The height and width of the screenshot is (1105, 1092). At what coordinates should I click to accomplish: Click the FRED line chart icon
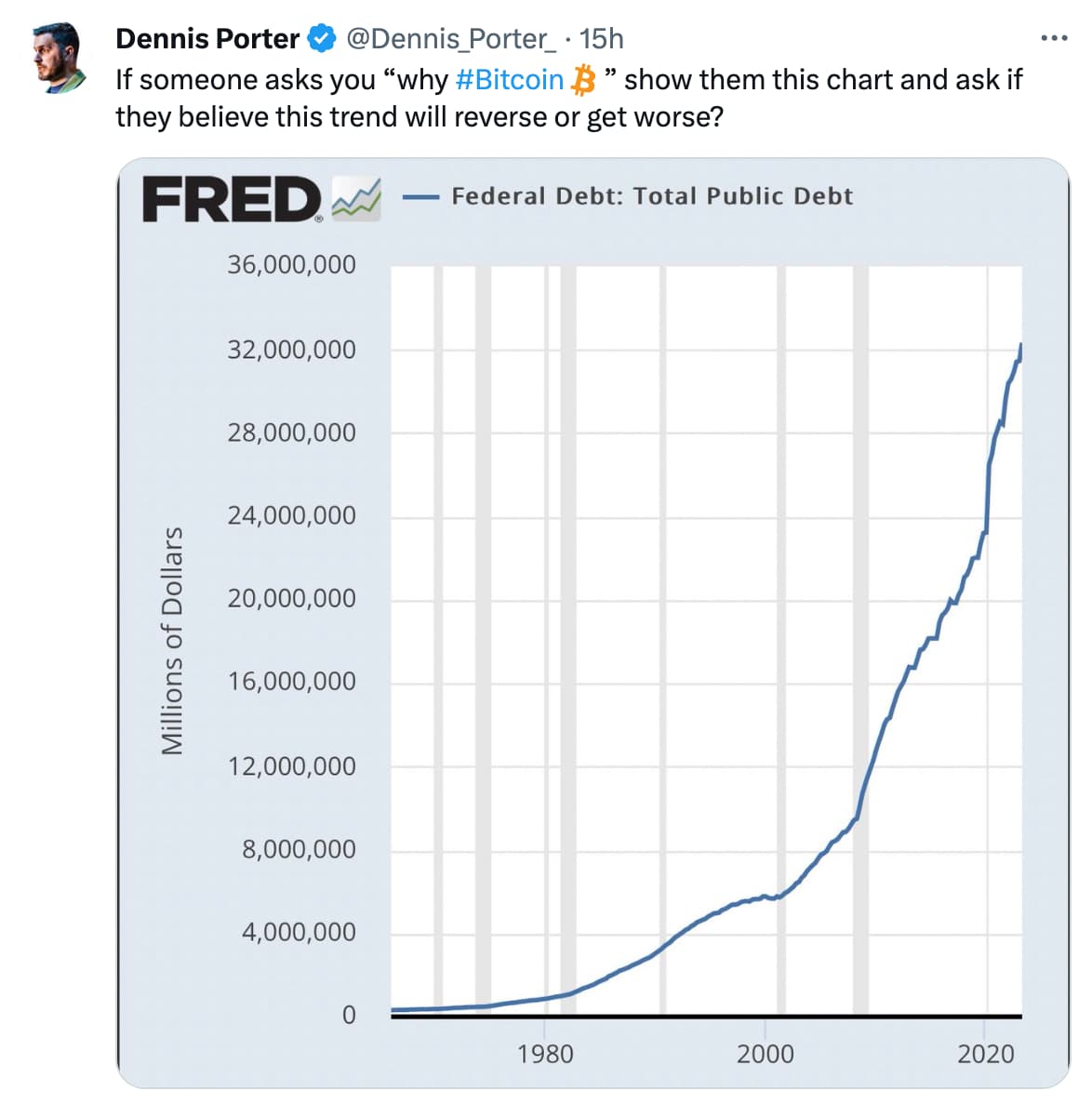pyautogui.click(x=356, y=198)
